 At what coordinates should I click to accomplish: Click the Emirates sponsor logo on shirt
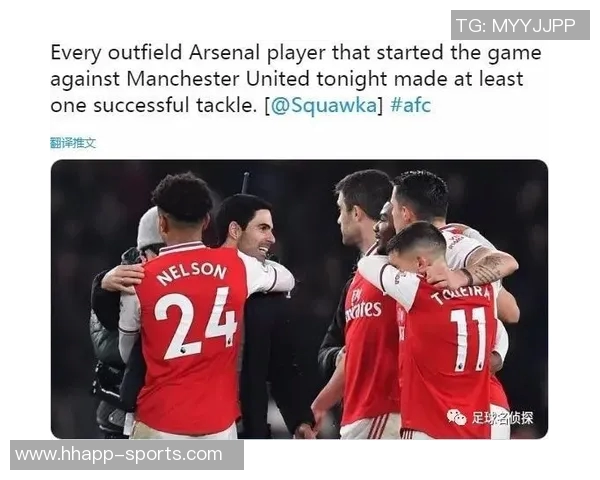coord(363,305)
